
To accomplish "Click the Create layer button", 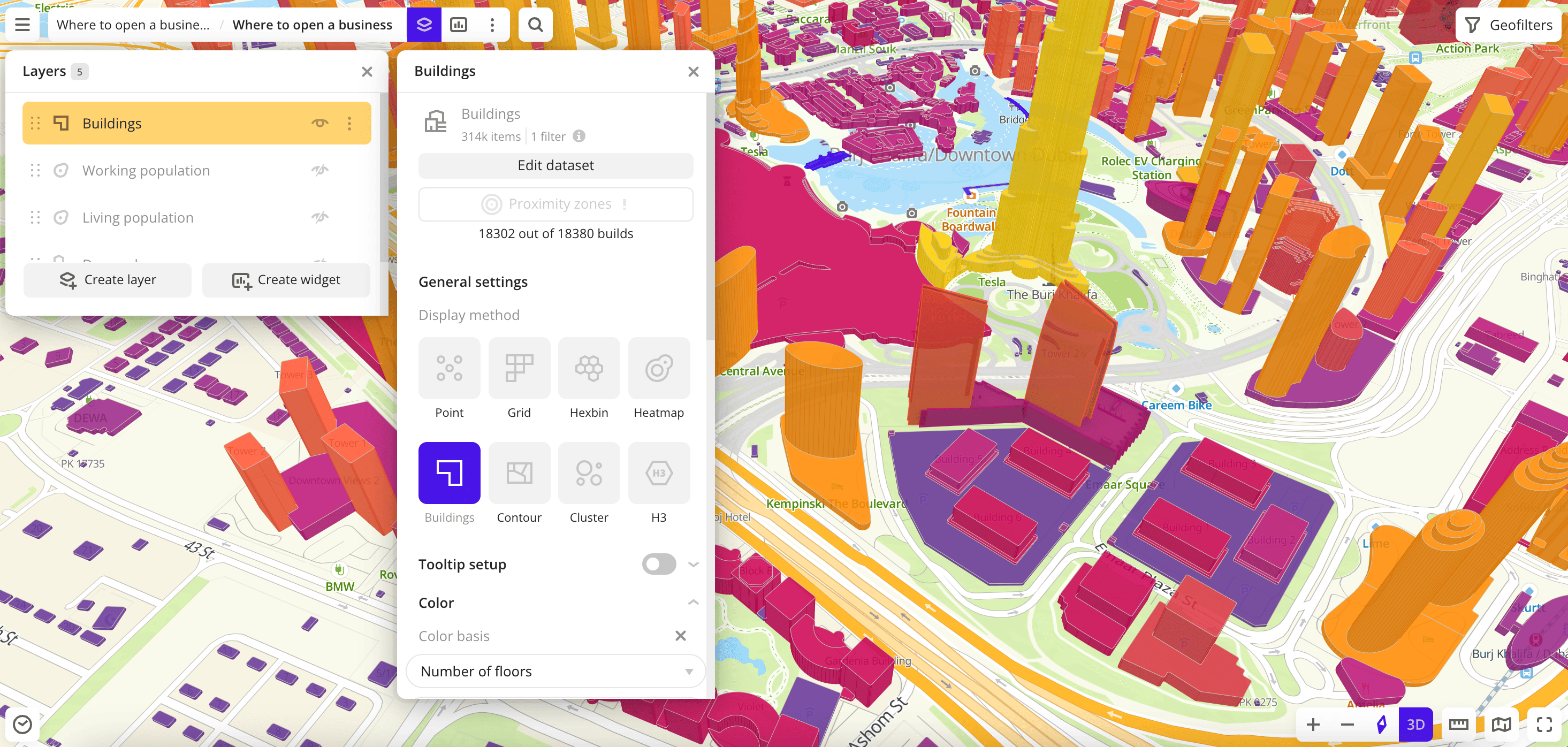I will coord(108,280).
